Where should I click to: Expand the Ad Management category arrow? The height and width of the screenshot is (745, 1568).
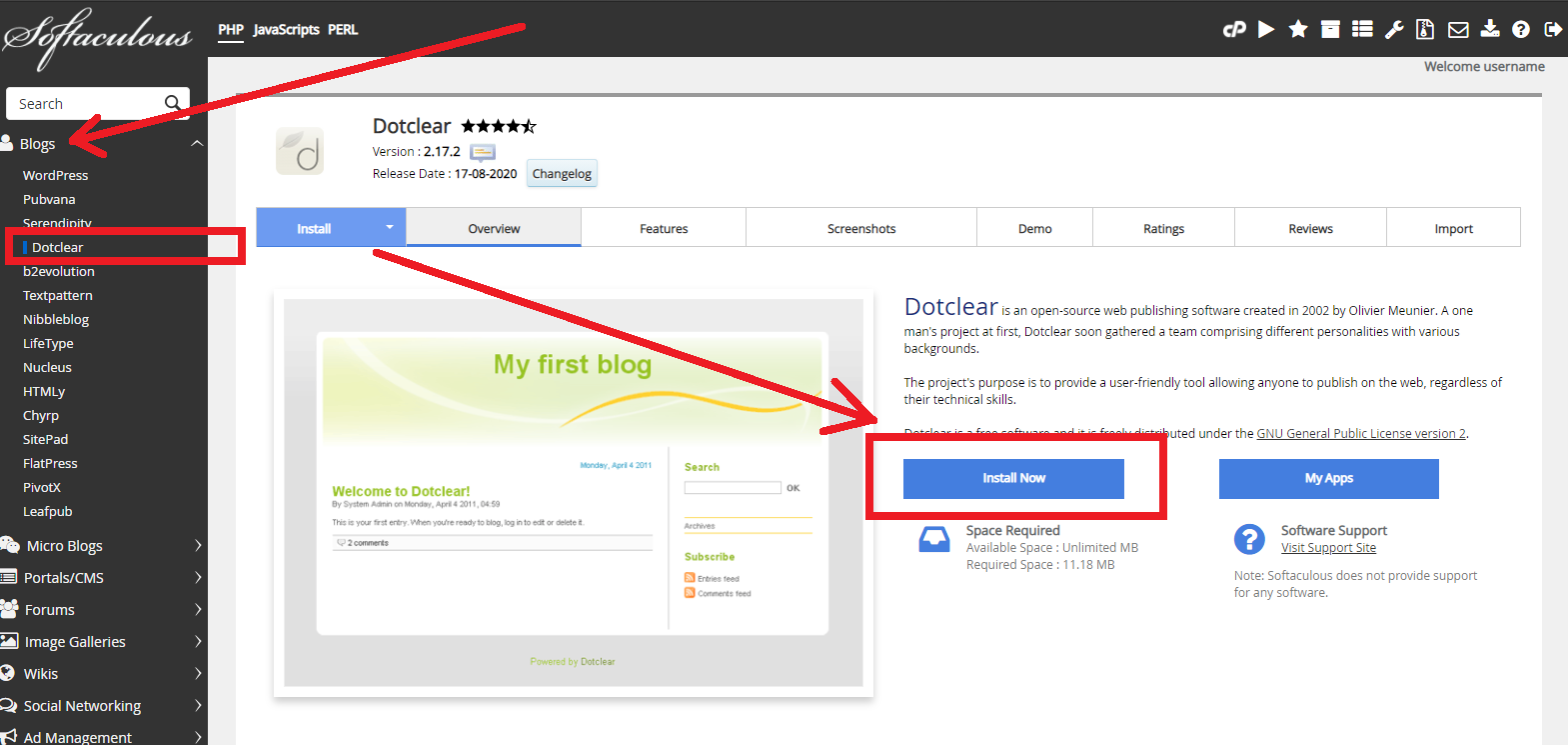click(198, 737)
